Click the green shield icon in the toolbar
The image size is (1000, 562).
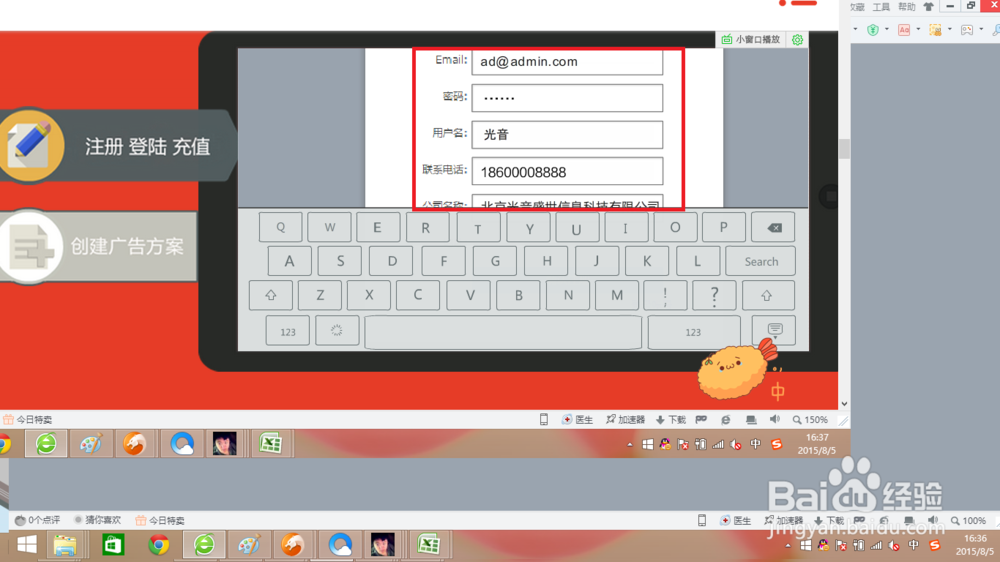pyautogui.click(x=873, y=29)
